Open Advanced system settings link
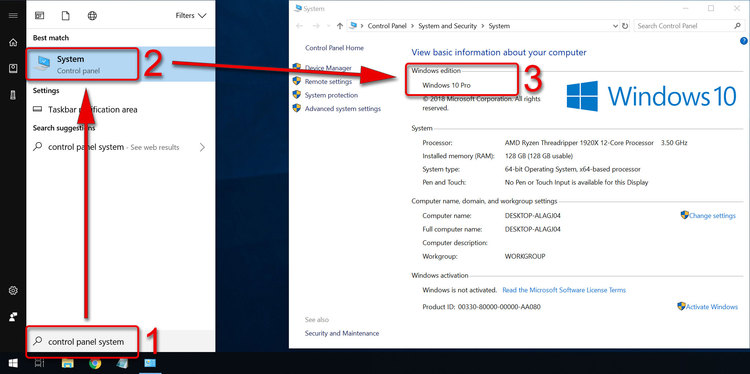Screen dimensions: 750x374 click(342, 109)
